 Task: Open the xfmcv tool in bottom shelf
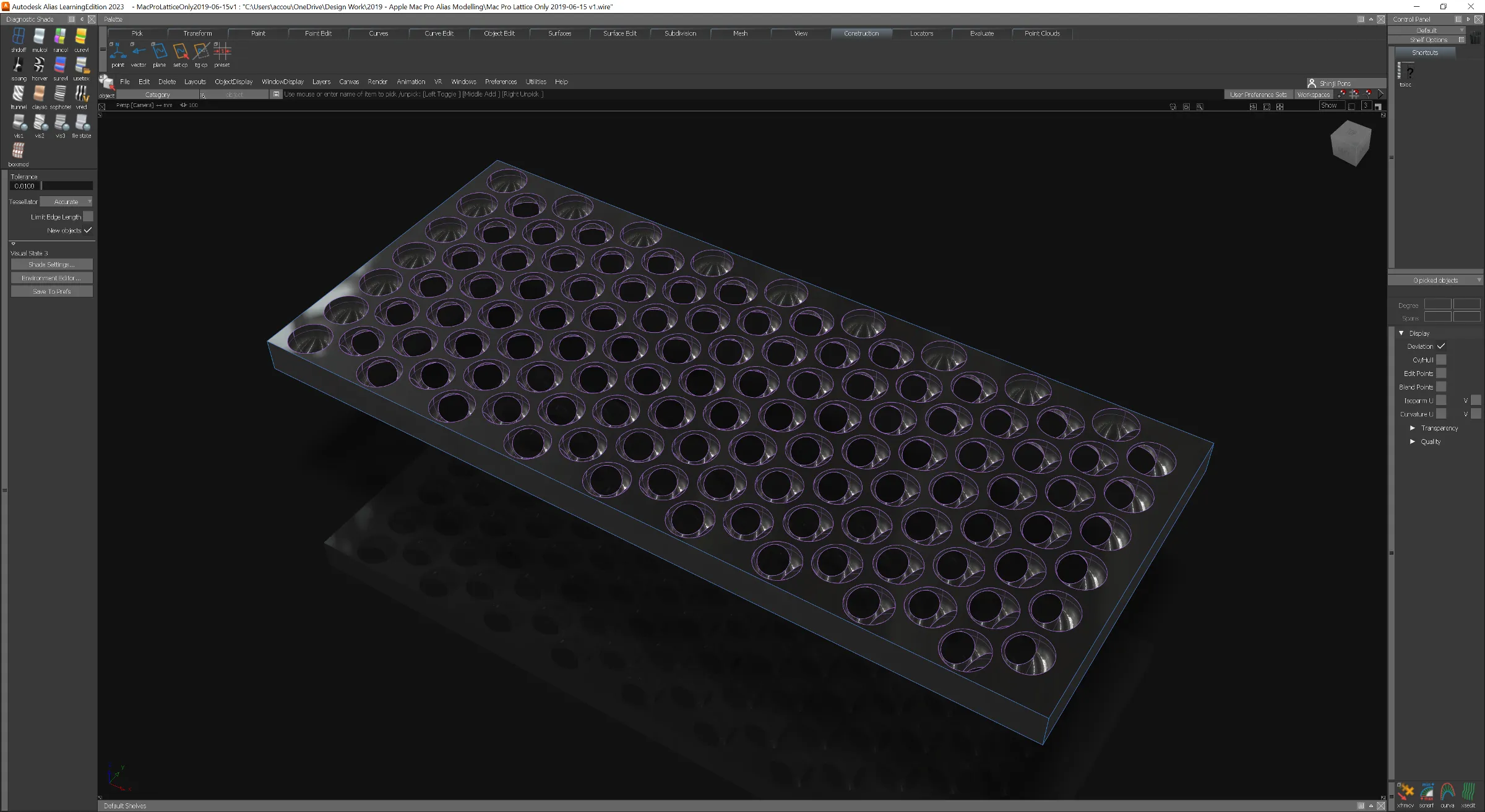click(x=1405, y=792)
